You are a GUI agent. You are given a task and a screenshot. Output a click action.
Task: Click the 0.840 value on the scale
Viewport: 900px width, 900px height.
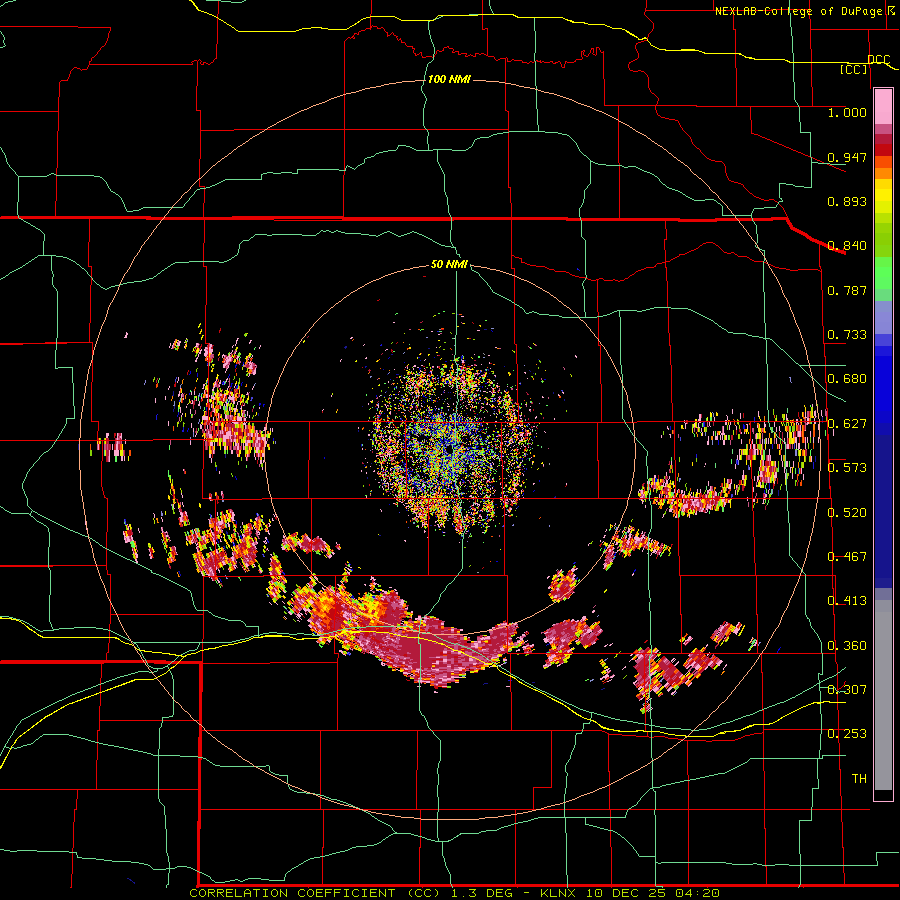pyautogui.click(x=847, y=246)
